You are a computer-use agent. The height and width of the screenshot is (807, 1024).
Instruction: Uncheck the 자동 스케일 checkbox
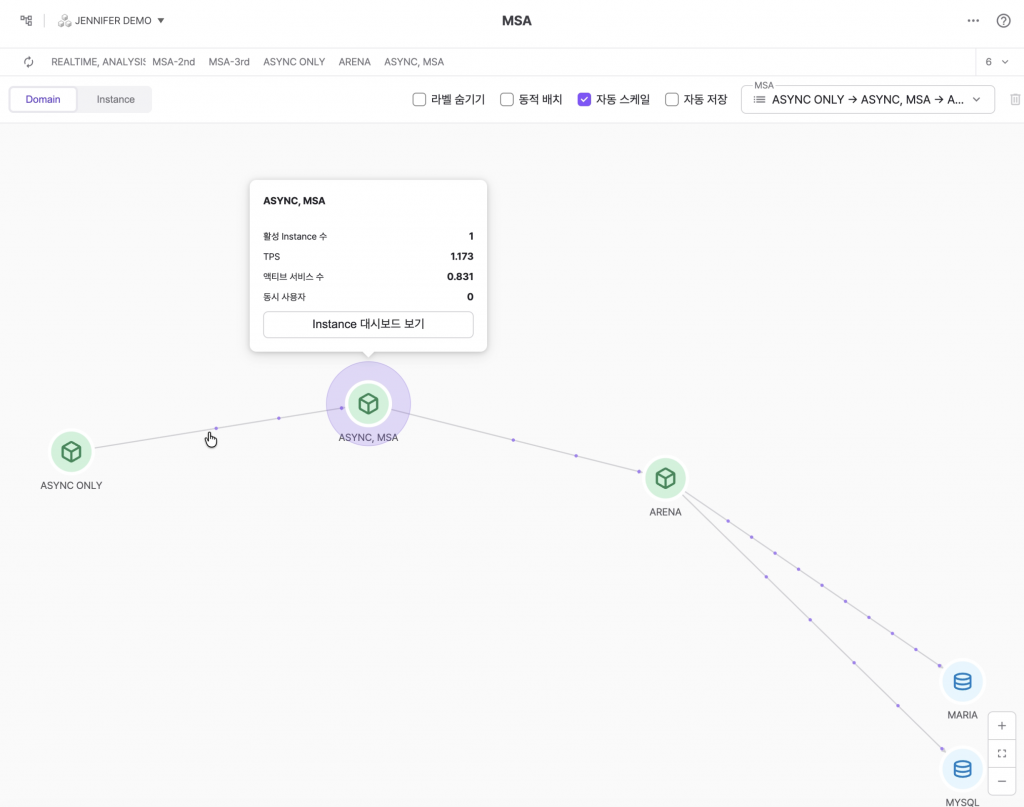[585, 100]
